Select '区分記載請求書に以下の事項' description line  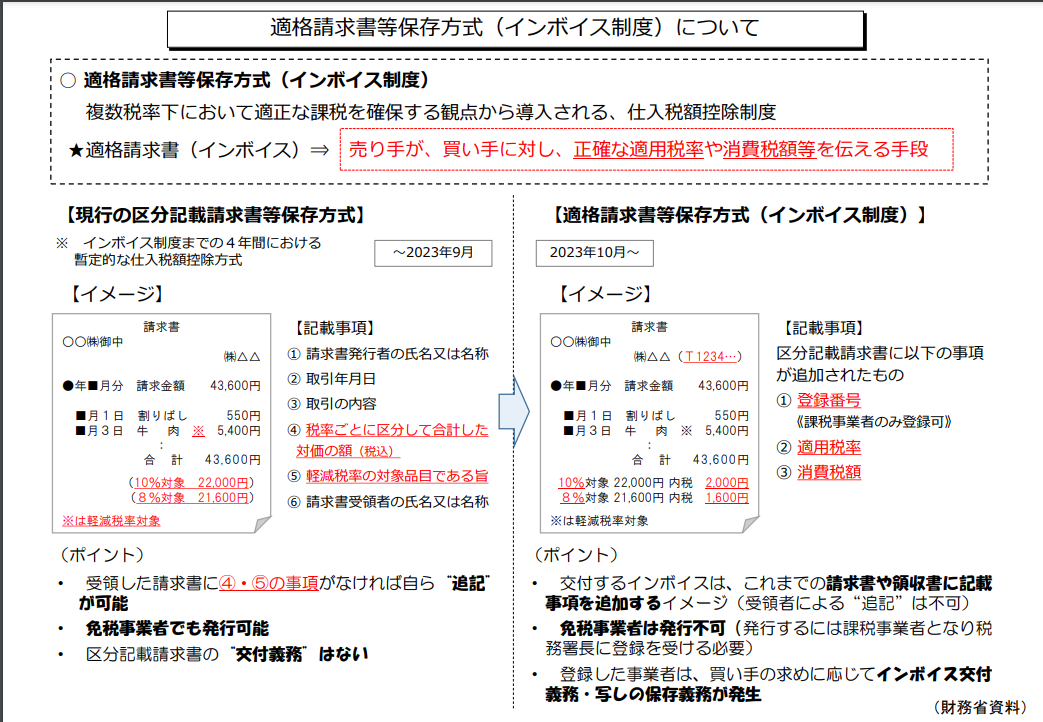tap(880, 353)
